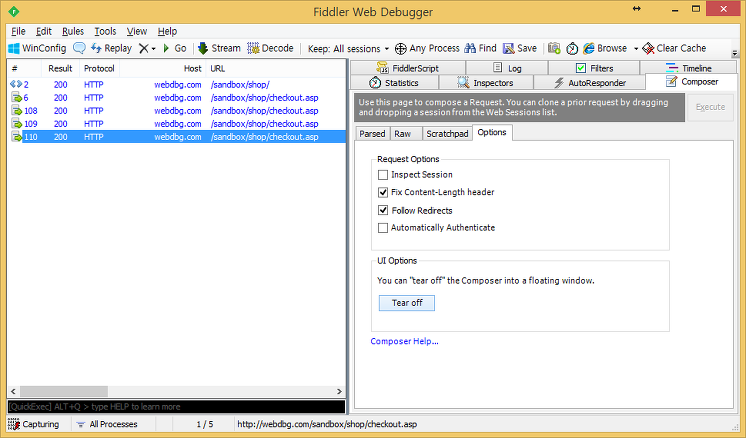This screenshot has width=746, height=438.
Task: Click the QuickExec command box
Action: pyautogui.click(x=176, y=407)
